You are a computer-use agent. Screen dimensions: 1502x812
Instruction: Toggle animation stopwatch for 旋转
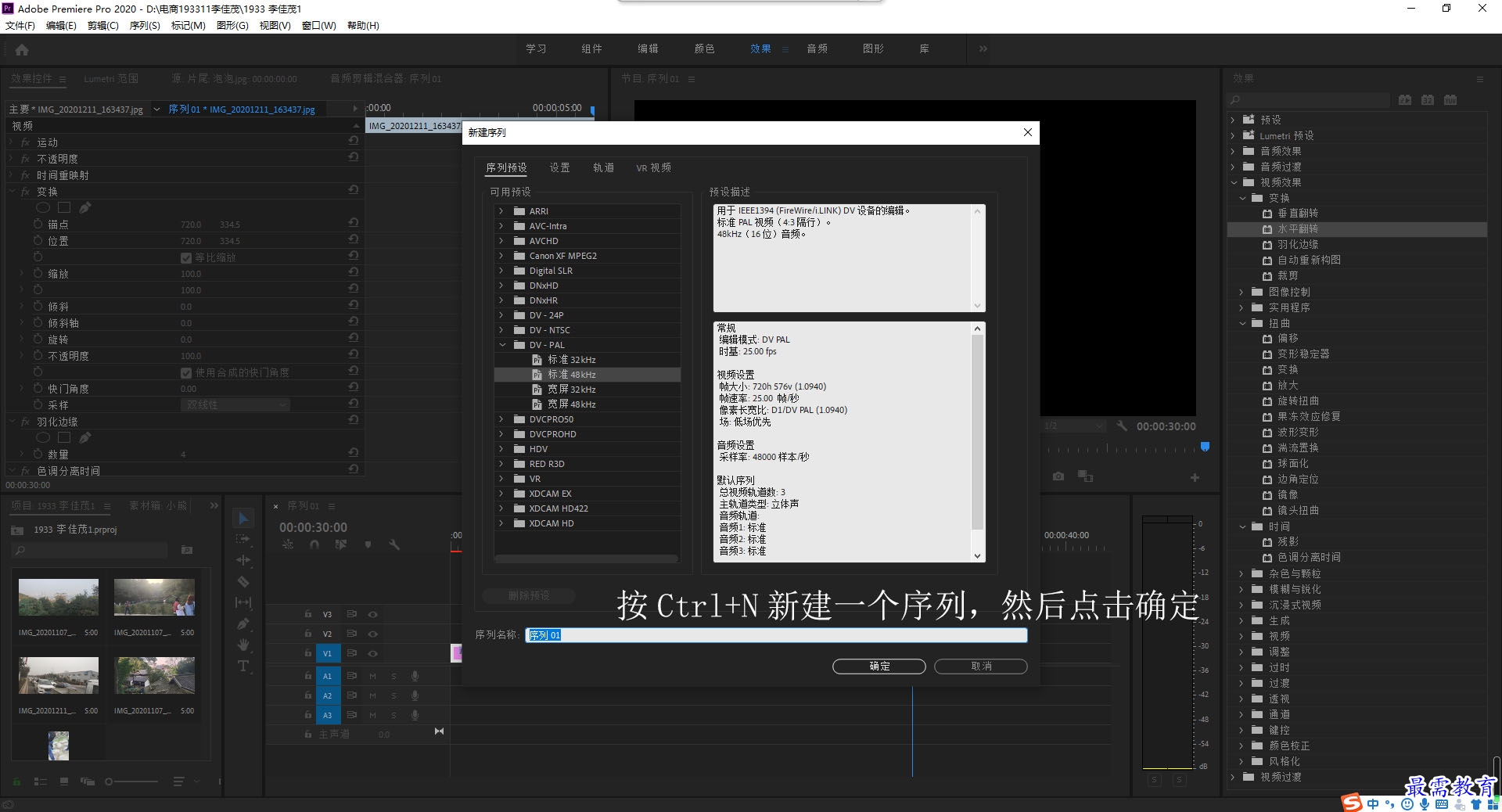pyautogui.click(x=38, y=339)
